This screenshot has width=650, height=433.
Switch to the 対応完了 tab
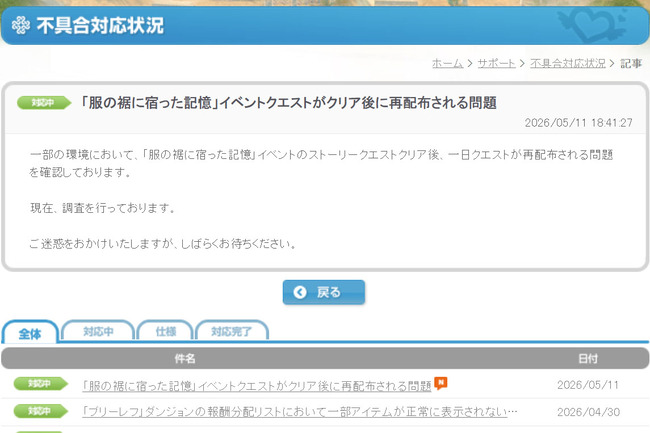[231, 331]
